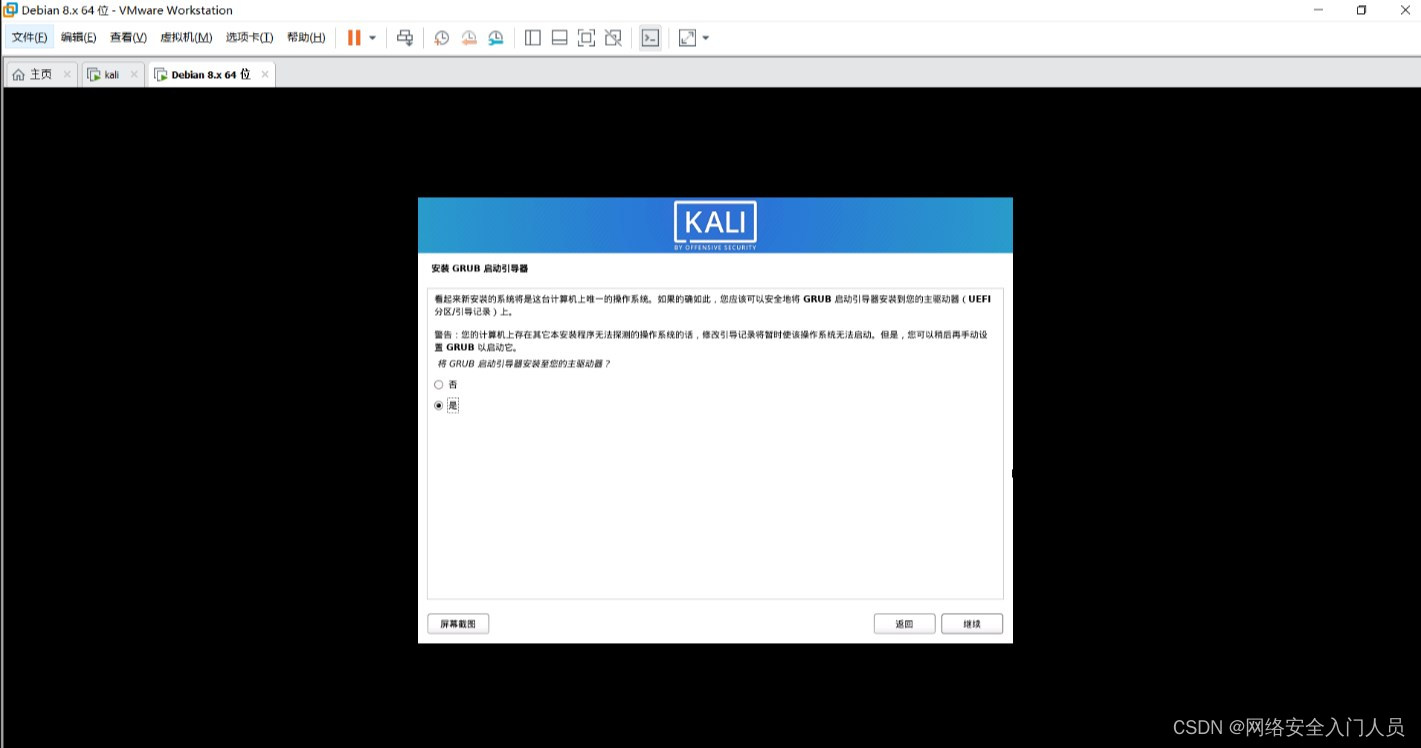Click the 返回 button
This screenshot has height=748, width=1421.
[x=903, y=623]
